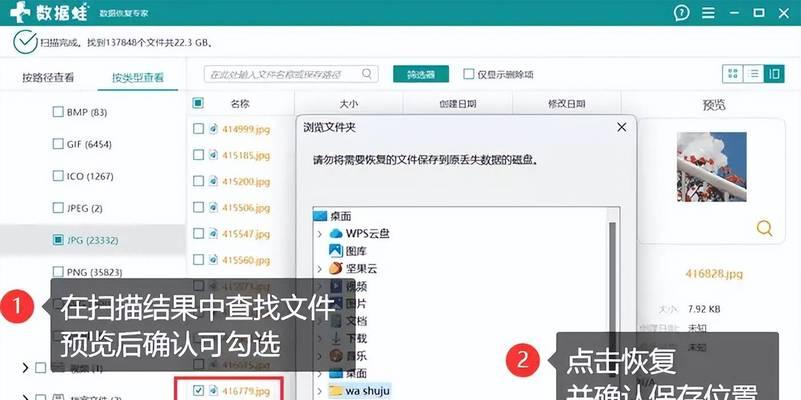
Task: Sort by 大小 column header
Action: (348, 104)
